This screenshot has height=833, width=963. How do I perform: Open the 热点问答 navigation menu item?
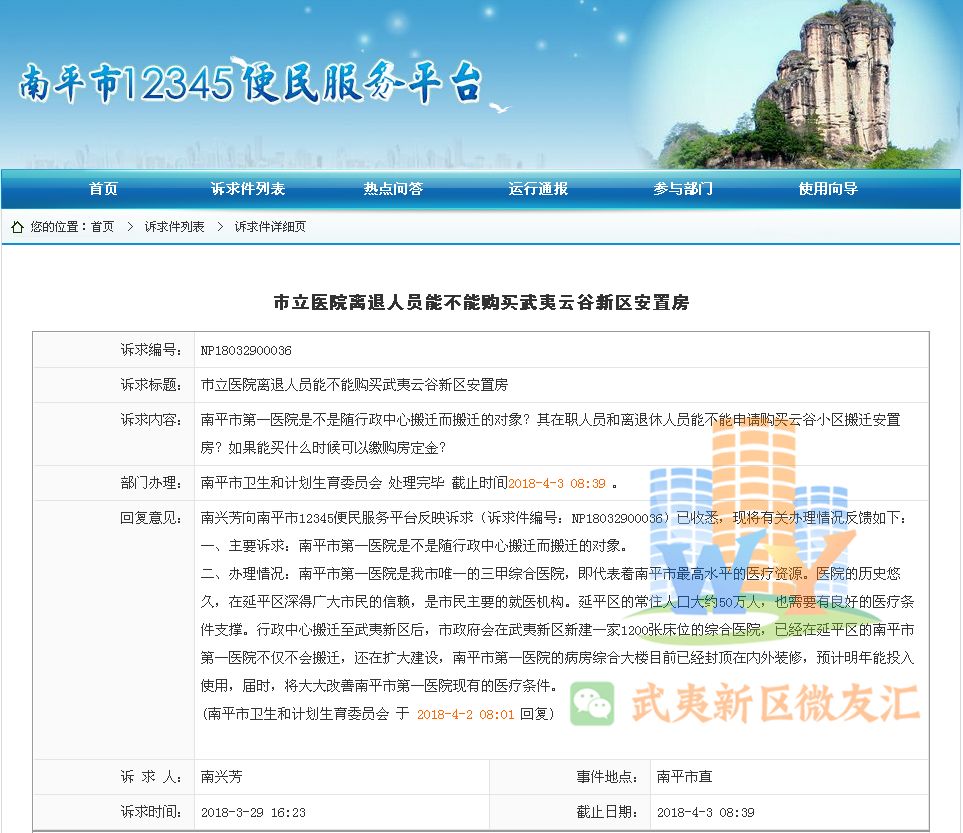coord(392,188)
